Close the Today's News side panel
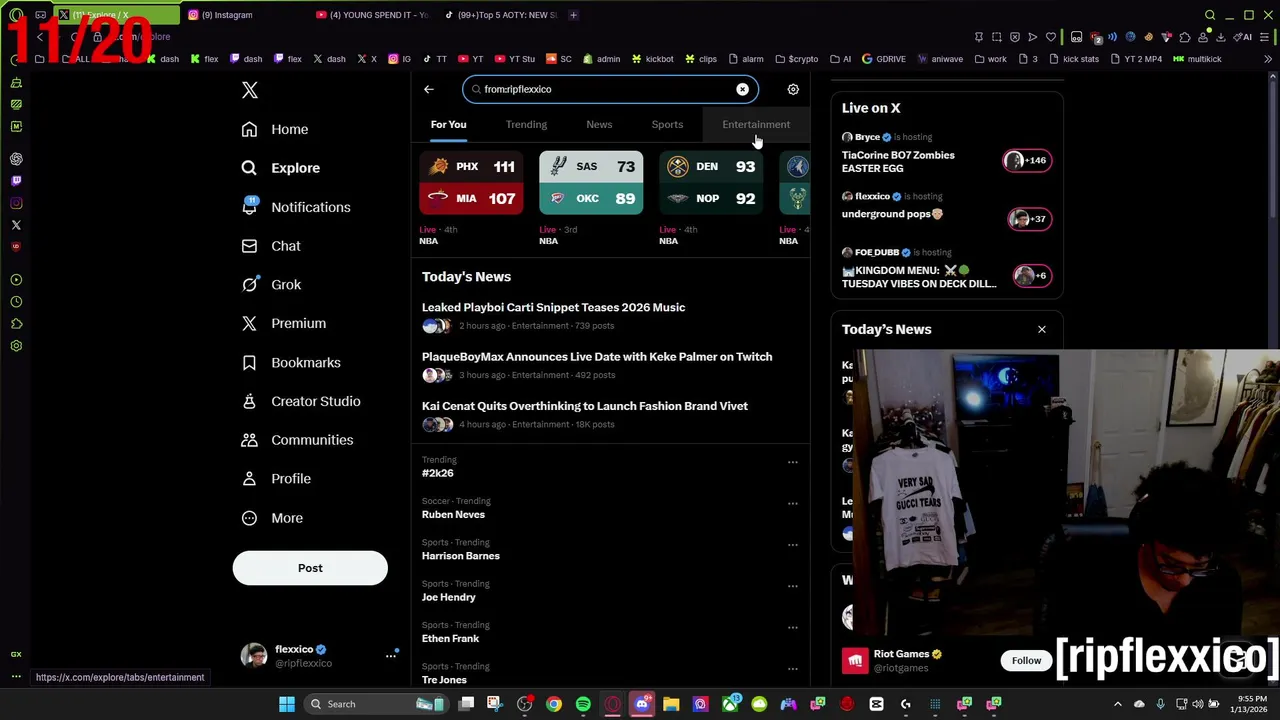 click(1041, 329)
